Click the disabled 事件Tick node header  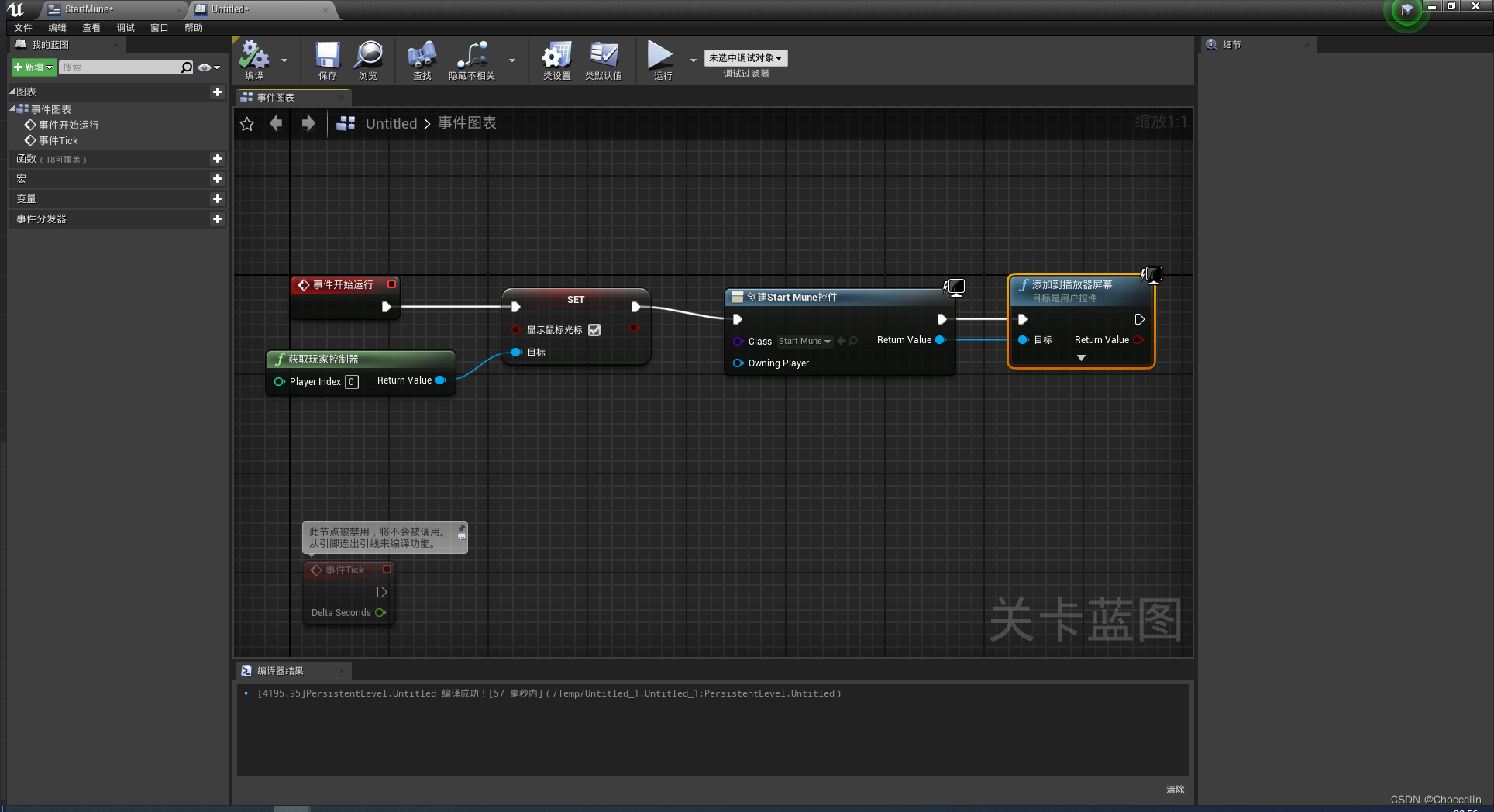tap(348, 570)
